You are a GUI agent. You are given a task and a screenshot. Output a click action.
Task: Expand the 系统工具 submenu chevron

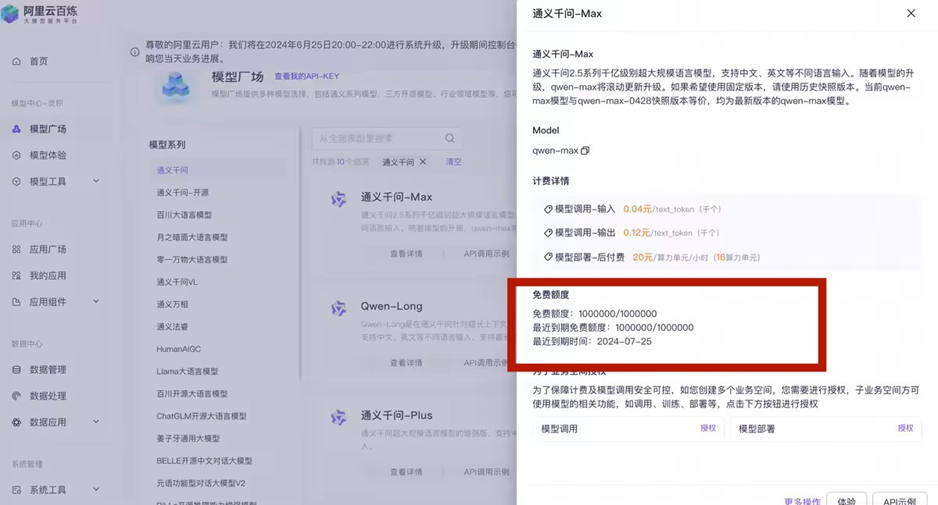[x=96, y=489]
